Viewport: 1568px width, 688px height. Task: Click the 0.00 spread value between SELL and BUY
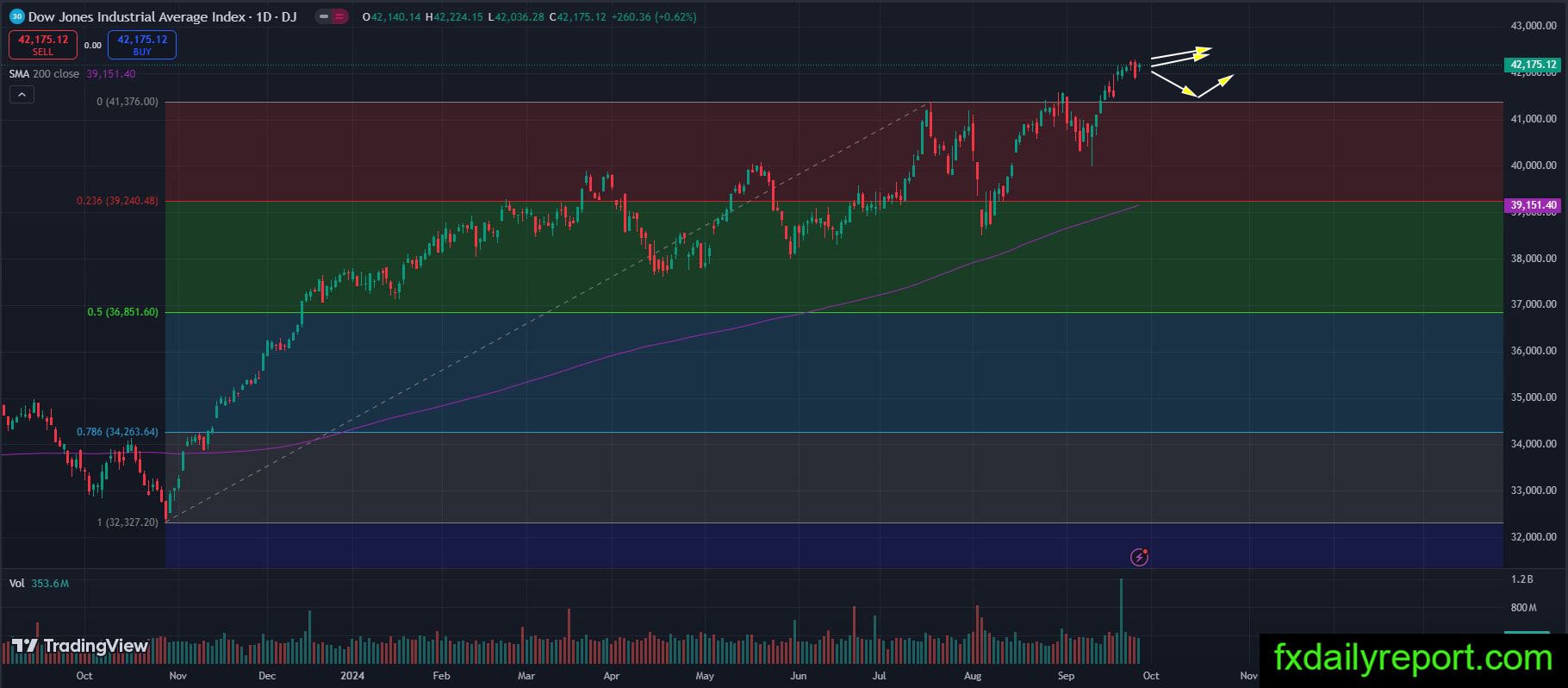click(92, 46)
